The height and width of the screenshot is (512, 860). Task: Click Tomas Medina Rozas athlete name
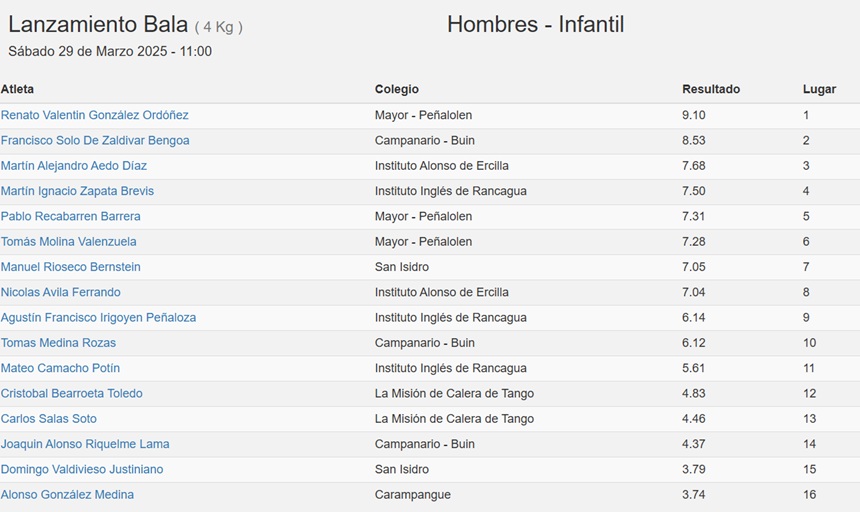[58, 343]
